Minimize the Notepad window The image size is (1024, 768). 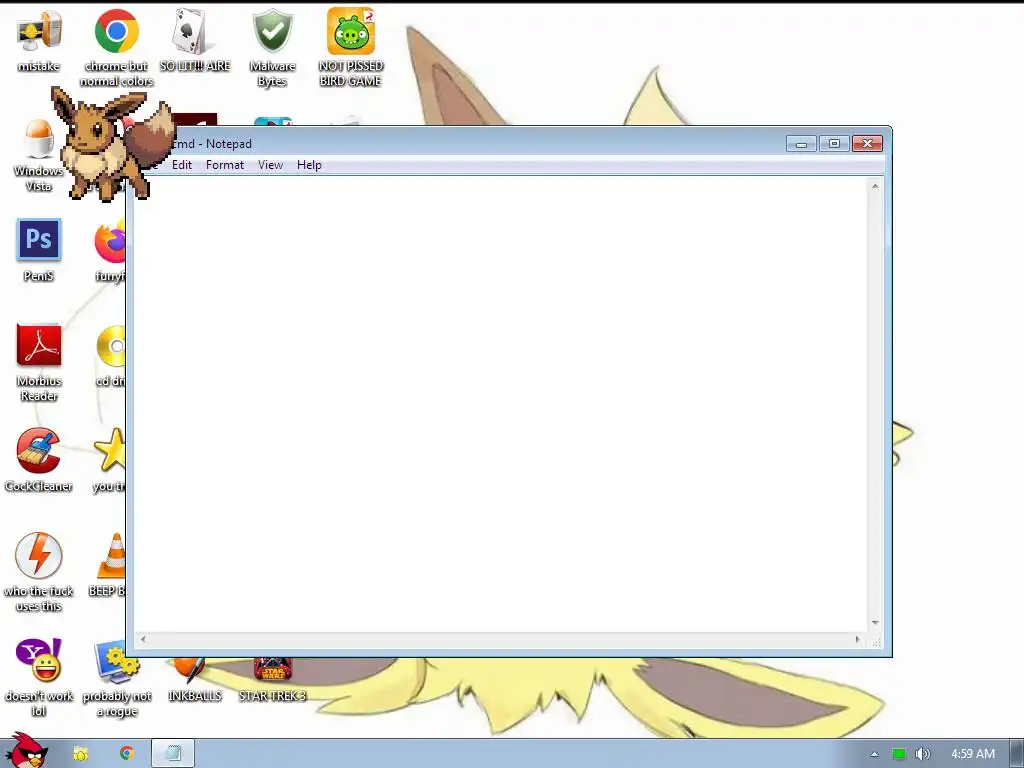801,144
